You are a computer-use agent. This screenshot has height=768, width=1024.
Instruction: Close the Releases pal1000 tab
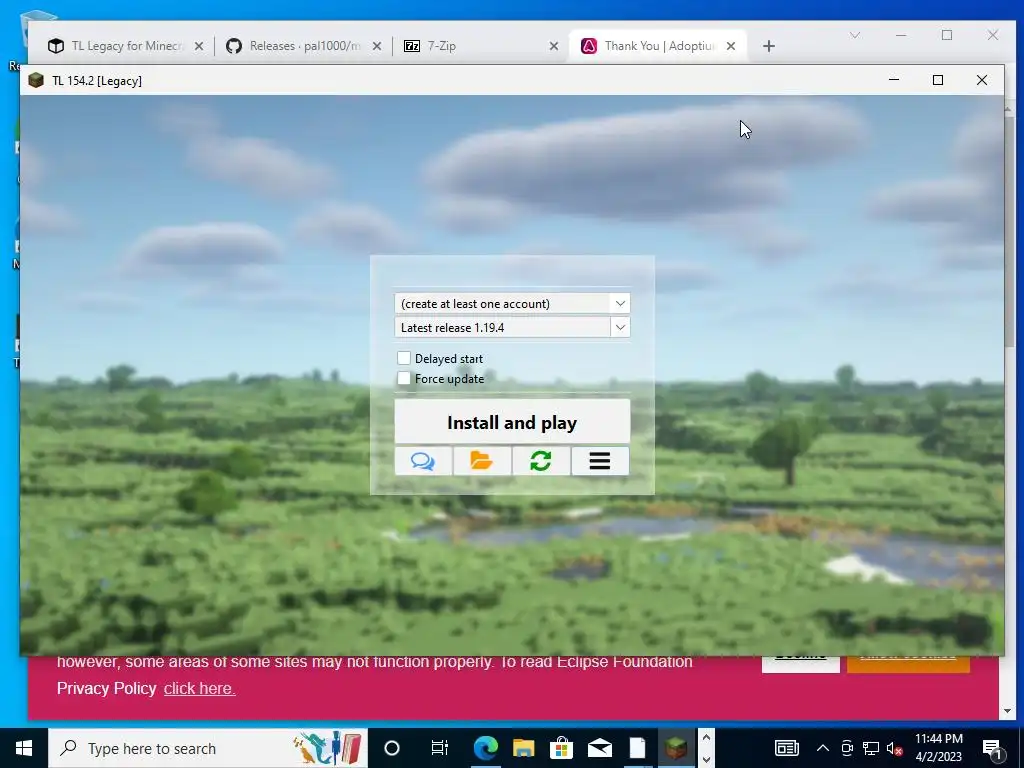377,46
